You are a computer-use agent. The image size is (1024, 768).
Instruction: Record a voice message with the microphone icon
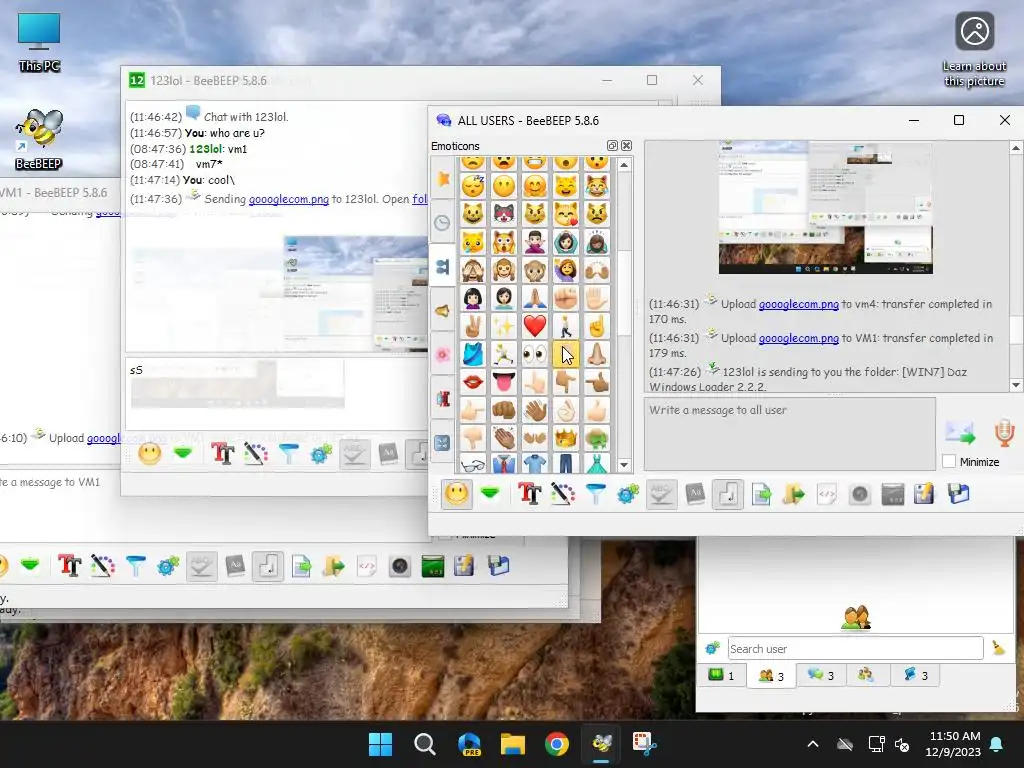click(1004, 433)
